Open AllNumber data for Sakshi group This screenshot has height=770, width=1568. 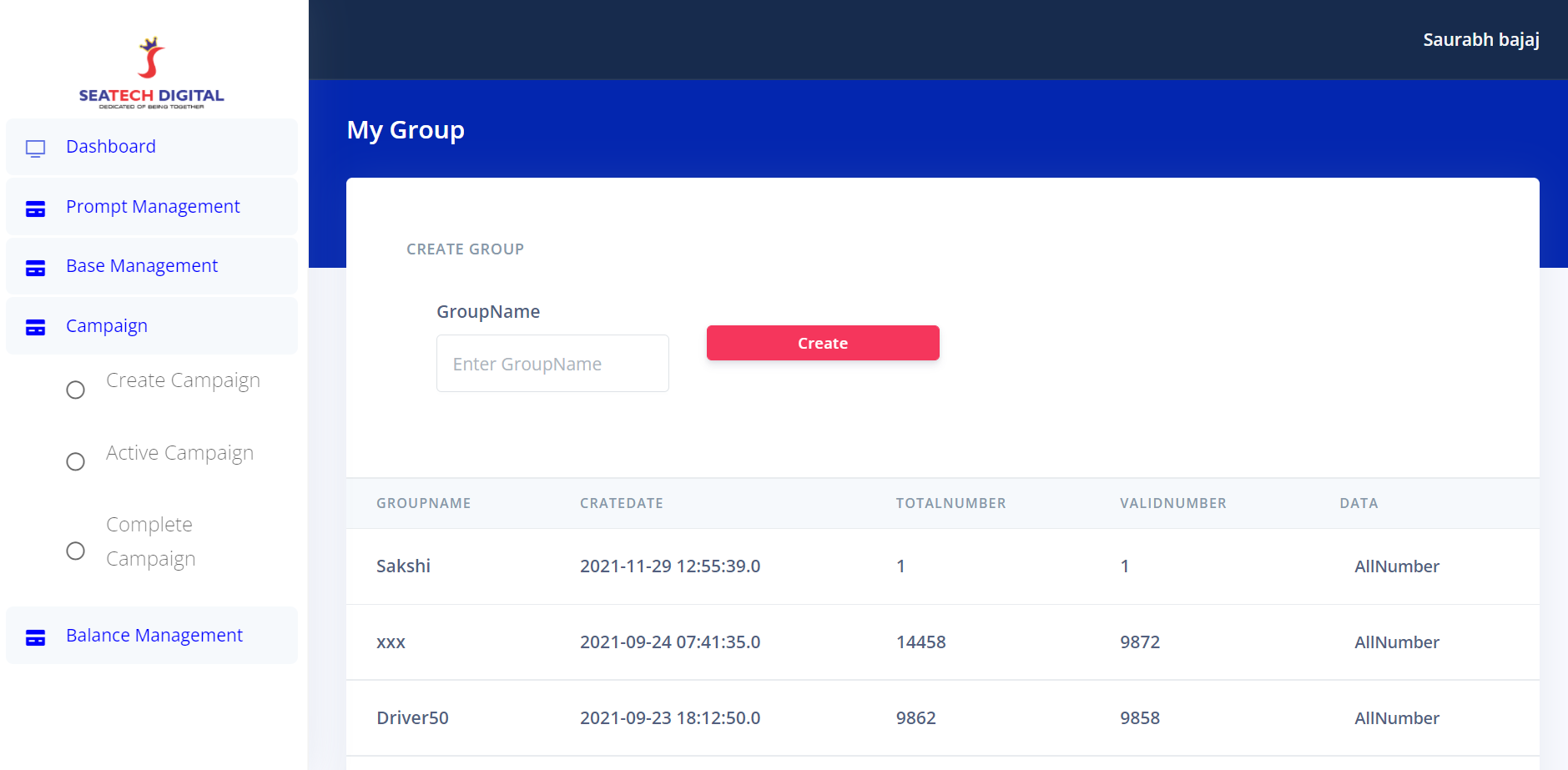click(x=1396, y=566)
